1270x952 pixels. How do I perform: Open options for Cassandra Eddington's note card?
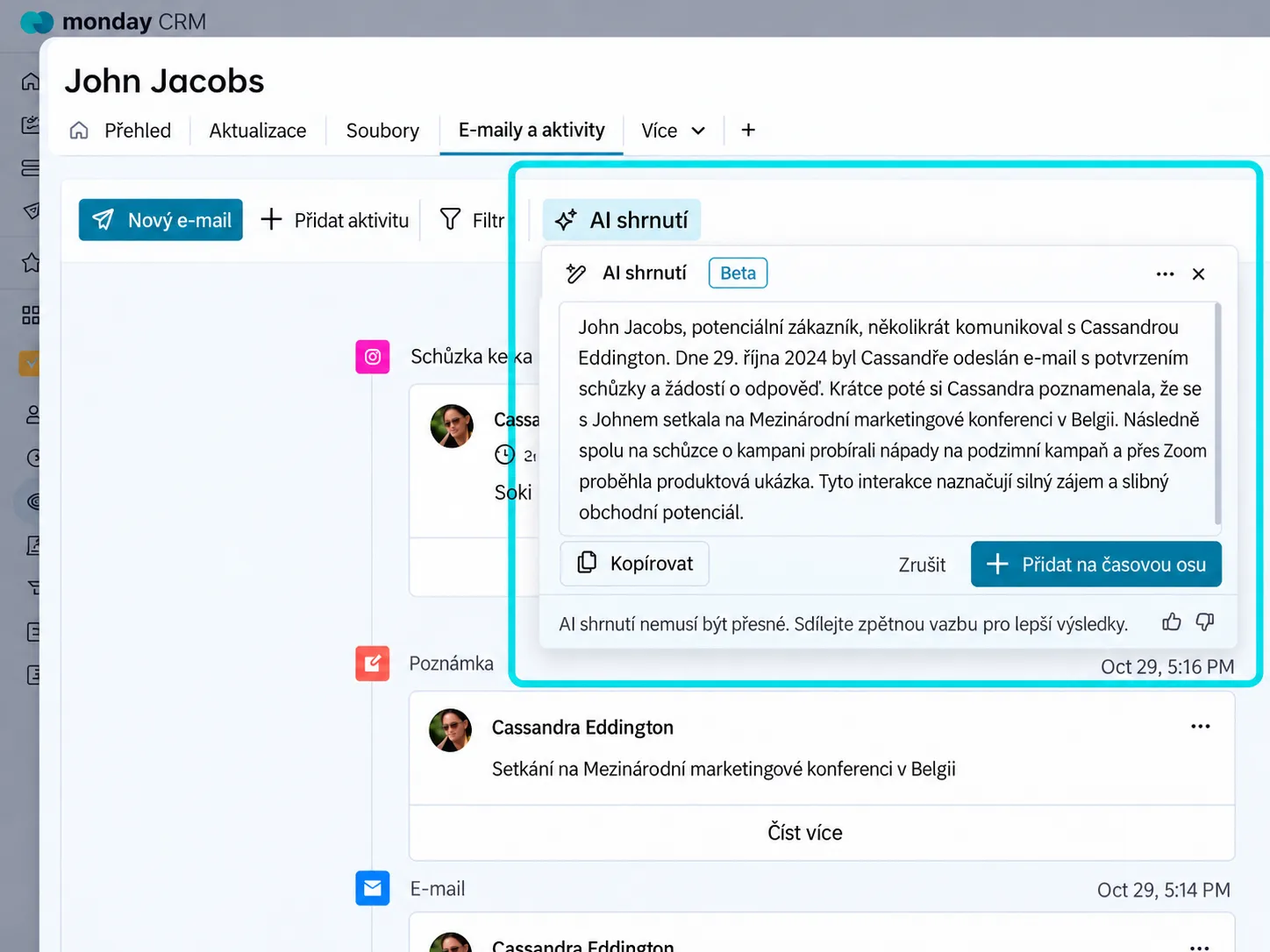[1200, 727]
